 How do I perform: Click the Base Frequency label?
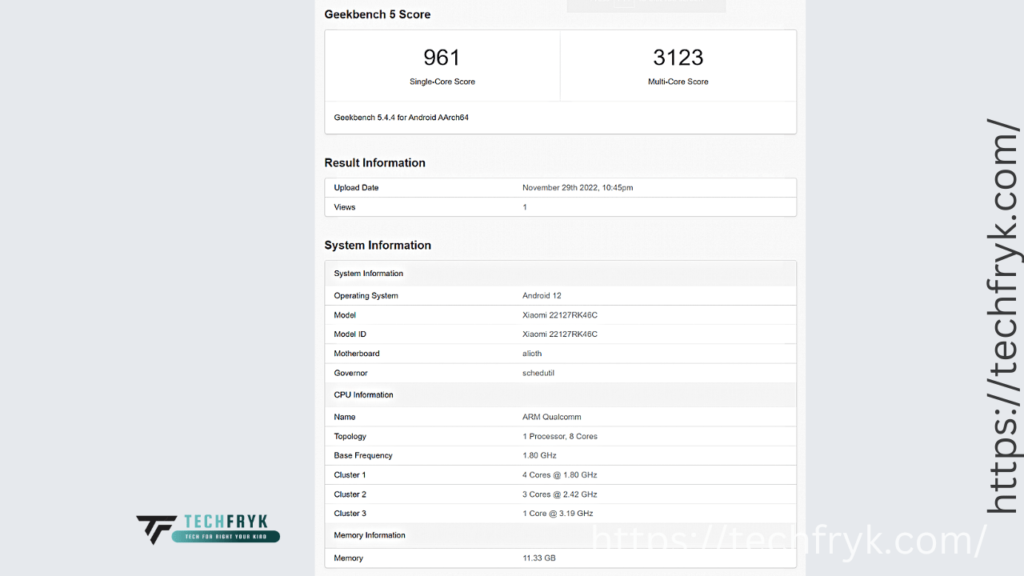pos(363,455)
